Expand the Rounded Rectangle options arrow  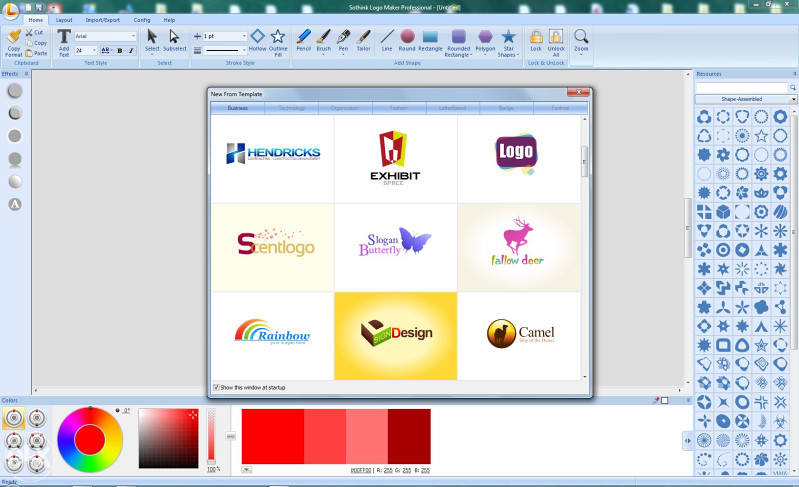coord(471,55)
